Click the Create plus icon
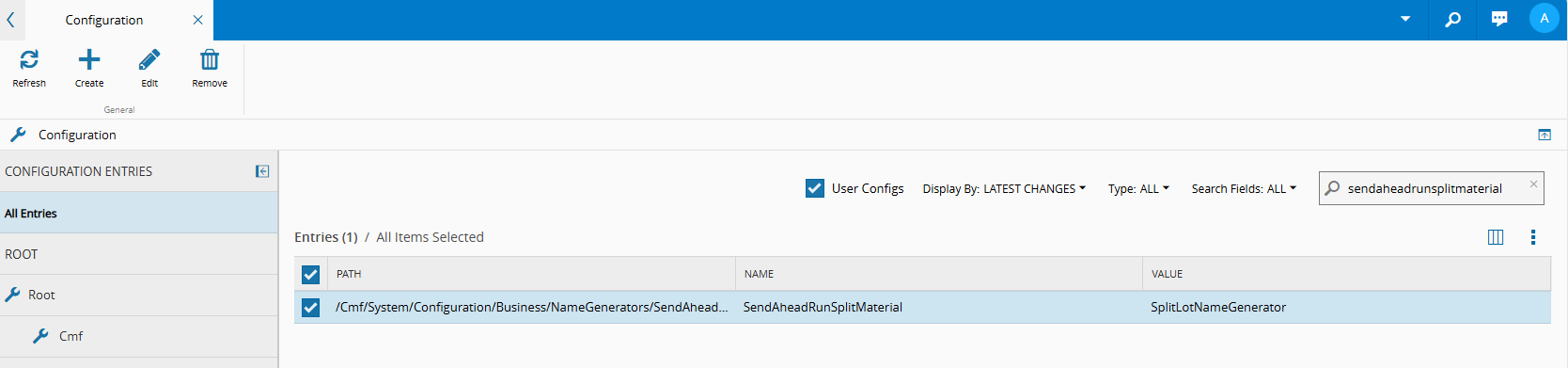Viewport: 1568px width, 368px height. tap(89, 60)
